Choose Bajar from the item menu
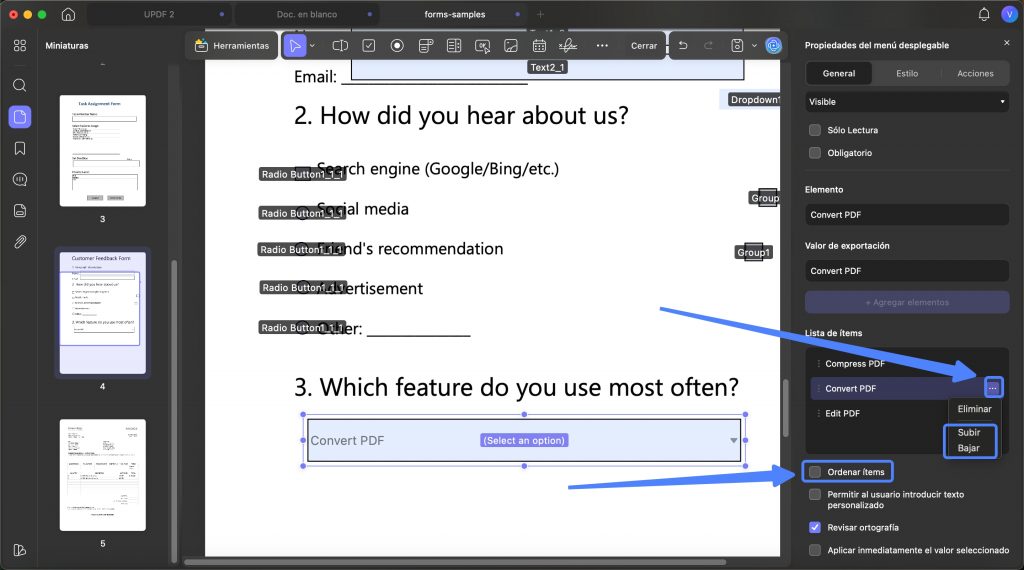 click(968, 448)
